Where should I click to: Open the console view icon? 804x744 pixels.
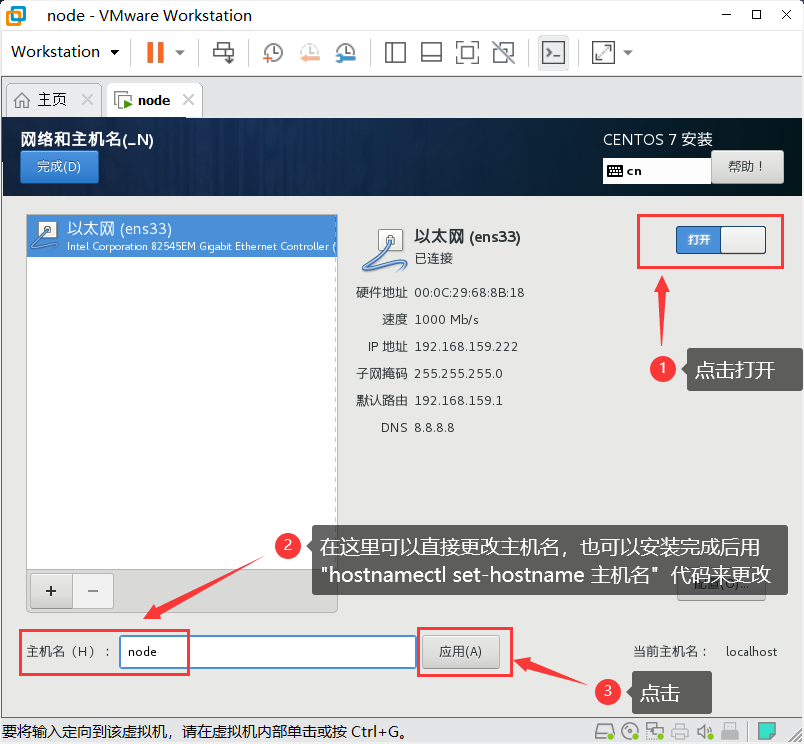click(553, 52)
